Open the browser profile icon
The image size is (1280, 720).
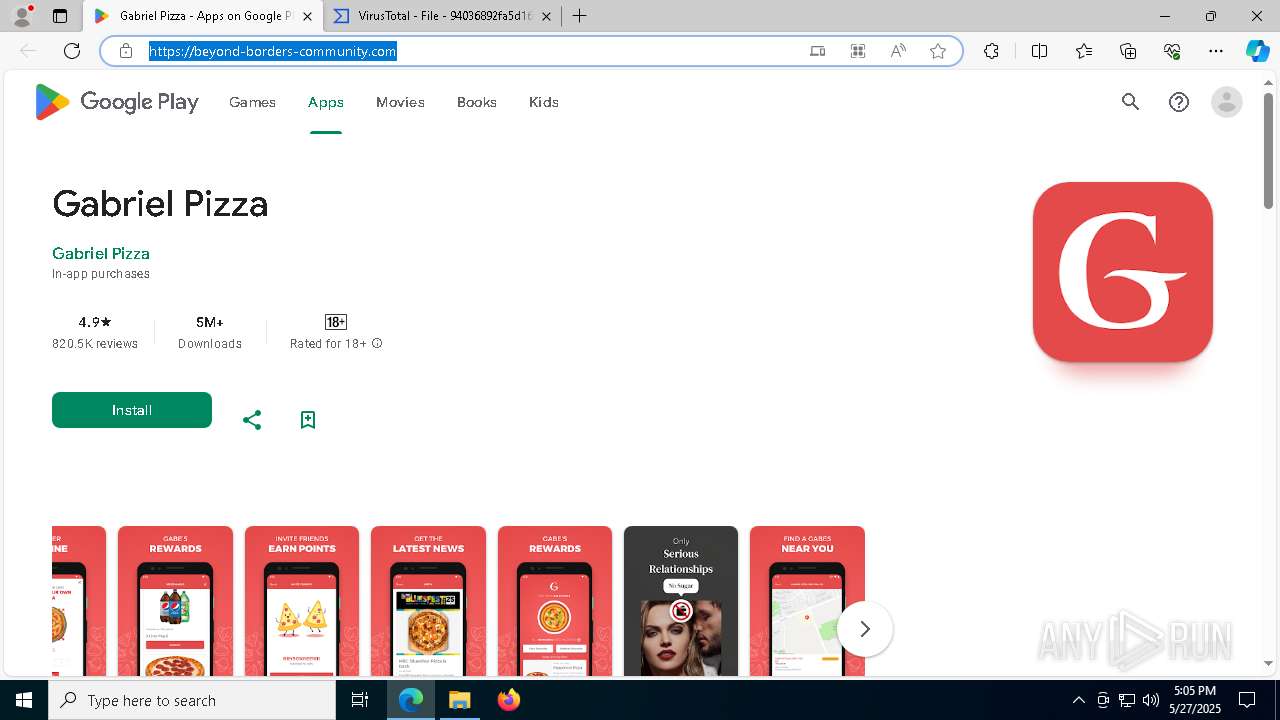click(x=22, y=16)
